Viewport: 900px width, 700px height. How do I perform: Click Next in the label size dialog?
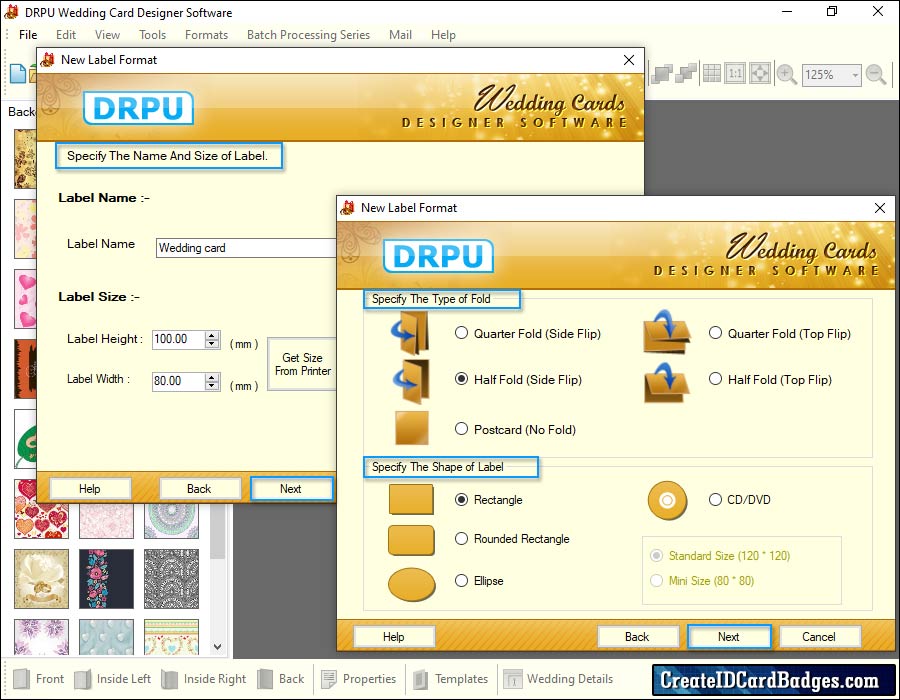[x=291, y=489]
